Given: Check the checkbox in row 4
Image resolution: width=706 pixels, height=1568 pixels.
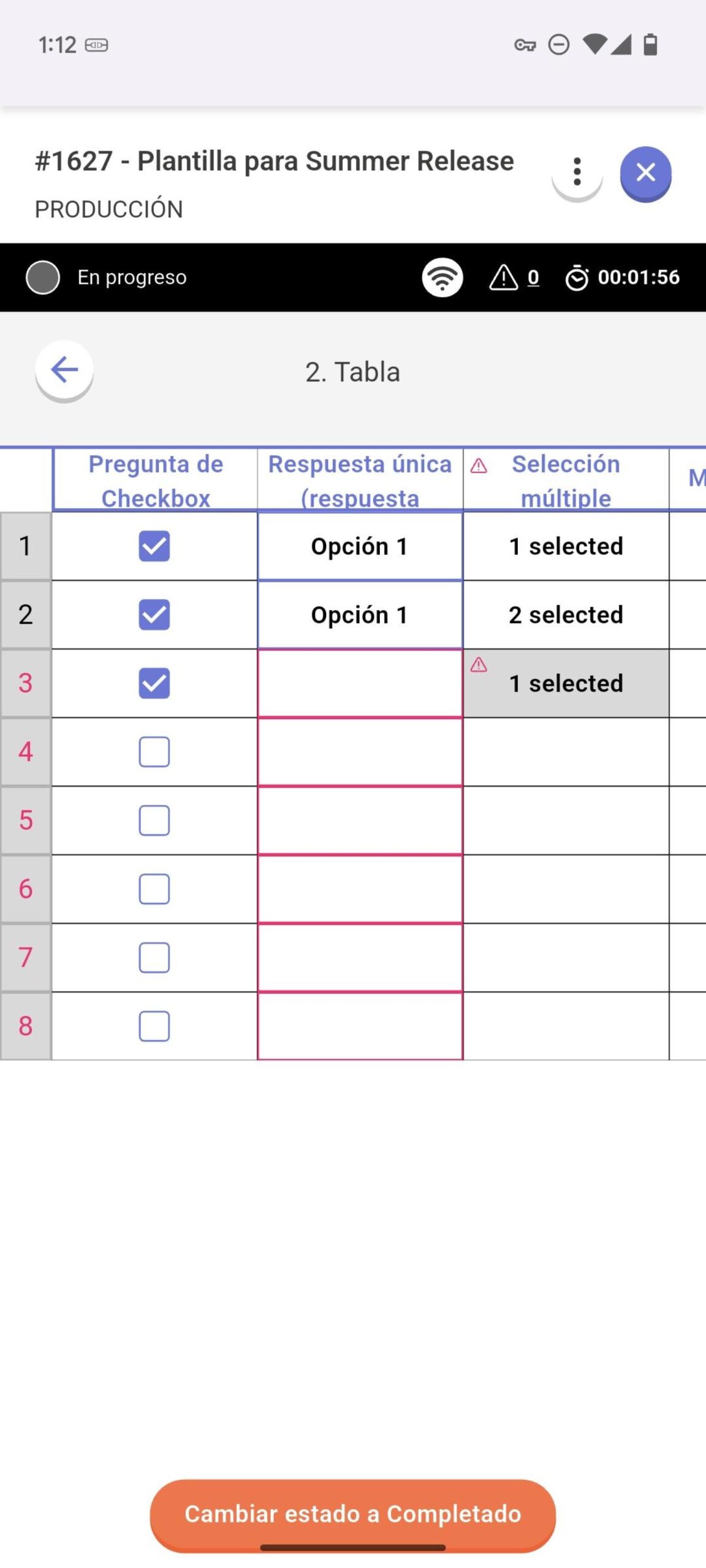Looking at the screenshot, I should [154, 752].
